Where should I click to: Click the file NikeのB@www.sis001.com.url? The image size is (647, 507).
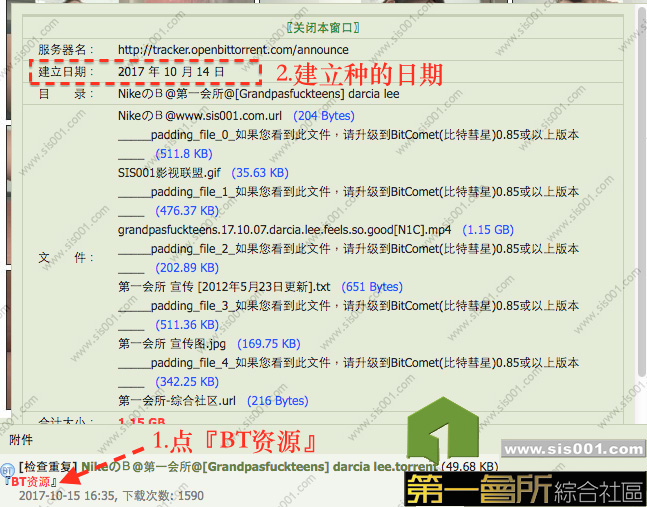pos(200,116)
